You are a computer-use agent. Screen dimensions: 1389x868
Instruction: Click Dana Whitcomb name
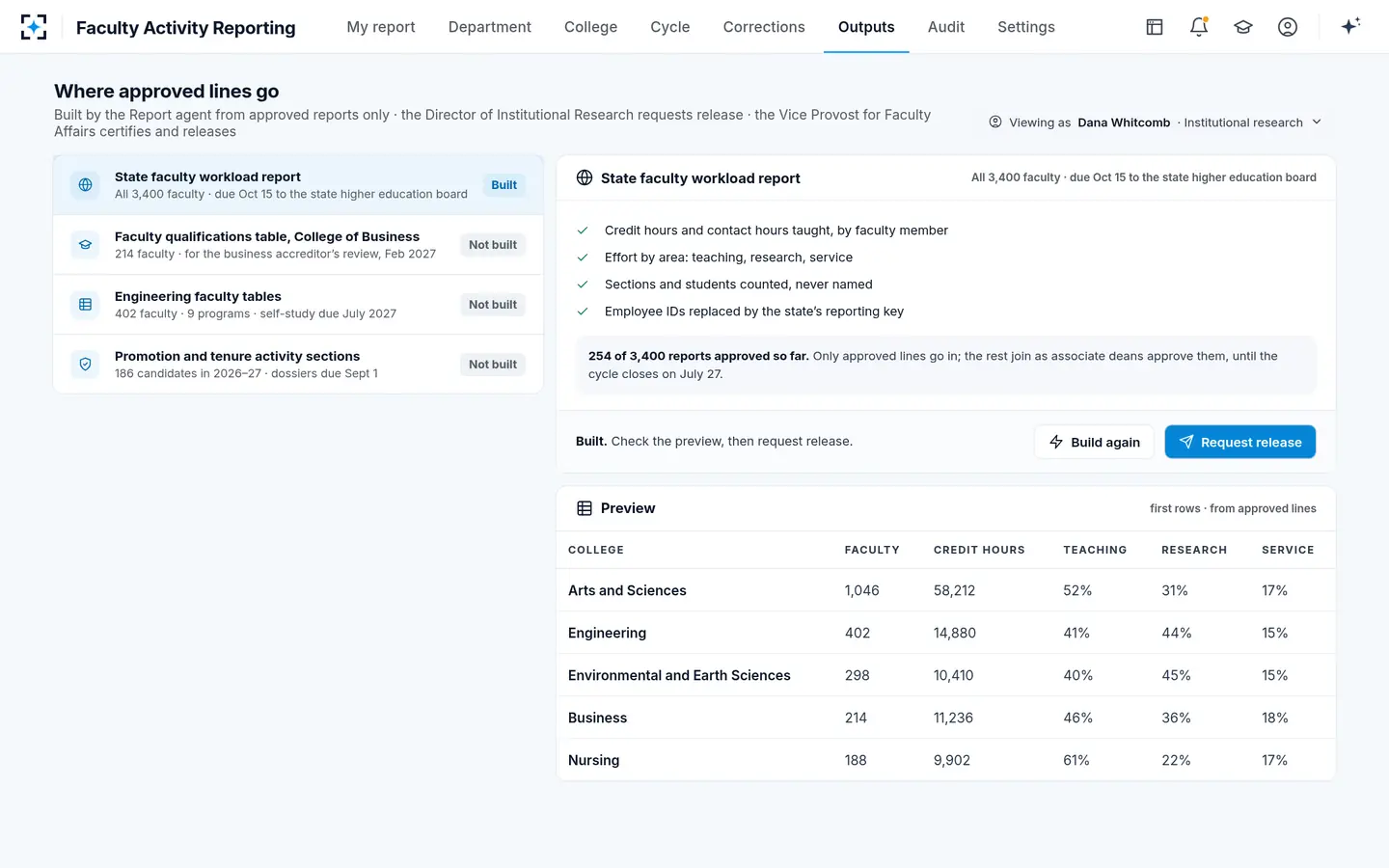click(x=1124, y=122)
